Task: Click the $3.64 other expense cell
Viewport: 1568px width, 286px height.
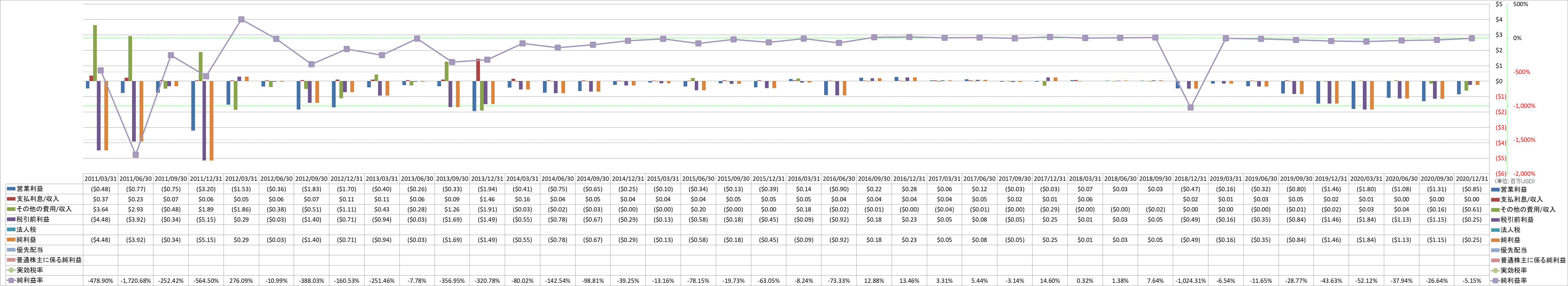Action: coord(100,209)
